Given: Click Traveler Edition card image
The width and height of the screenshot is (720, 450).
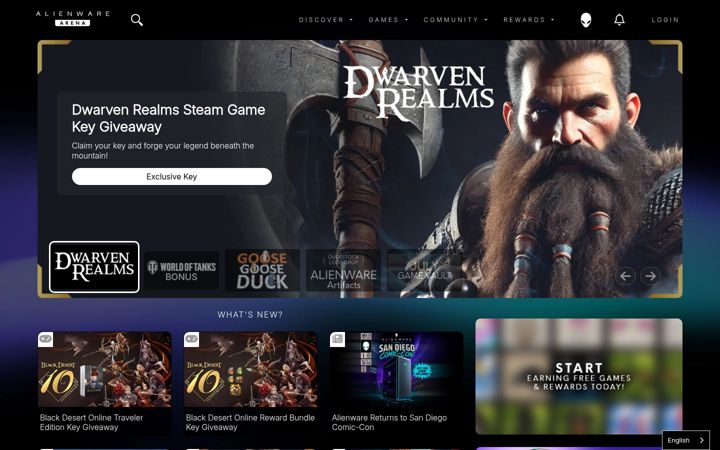Looking at the screenshot, I should click(105, 369).
